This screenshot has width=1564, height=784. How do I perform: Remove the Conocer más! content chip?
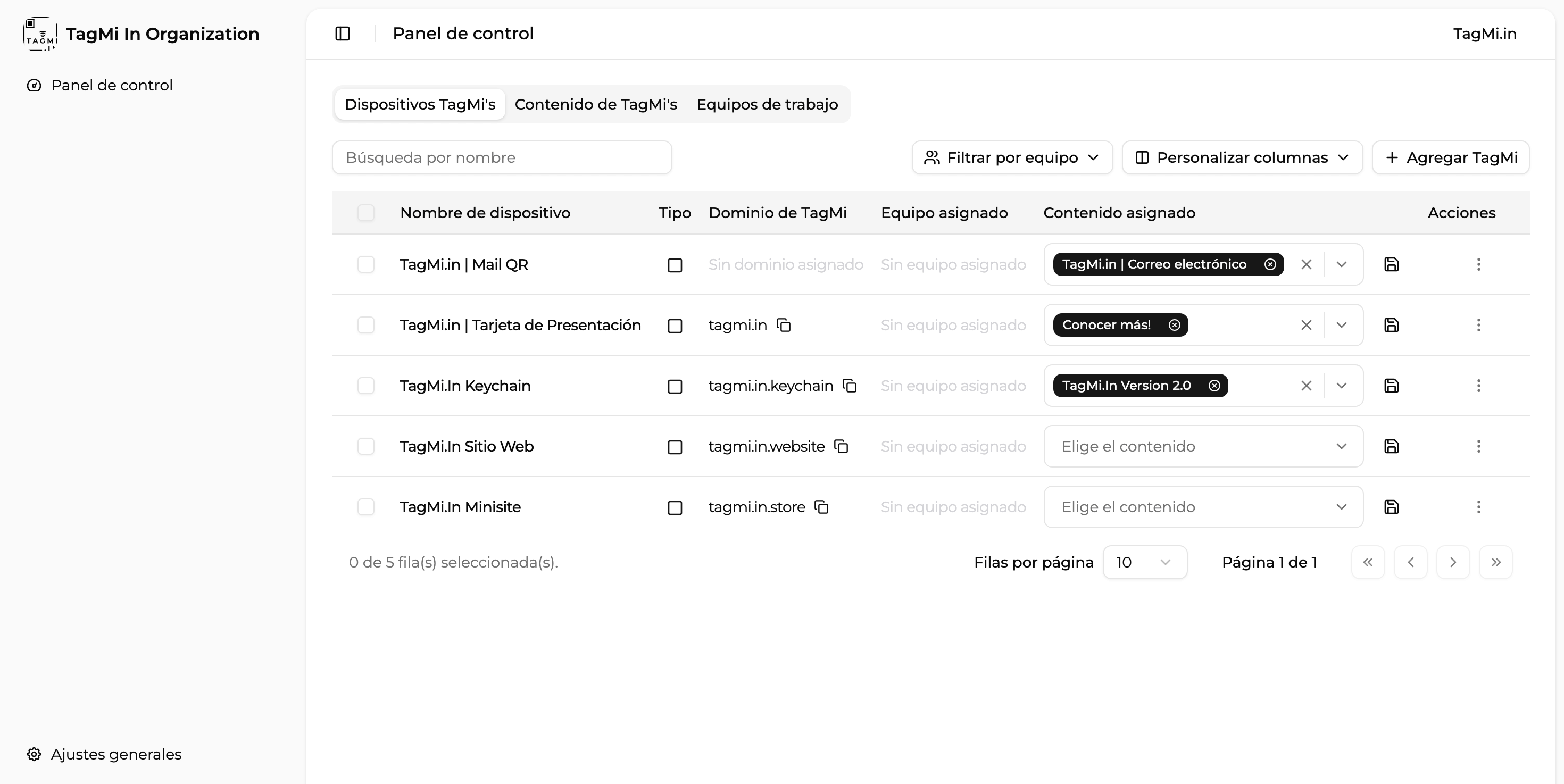tap(1174, 326)
